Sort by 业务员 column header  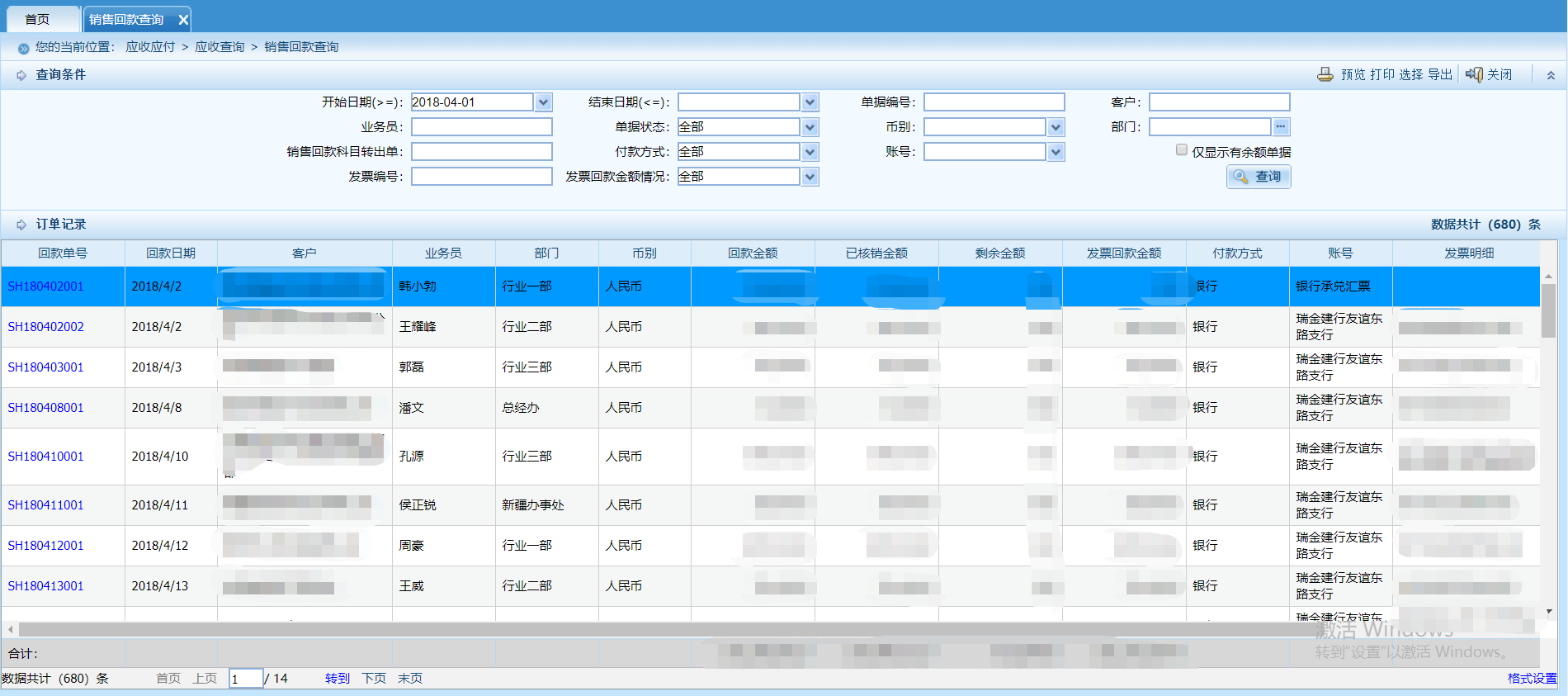[x=443, y=253]
